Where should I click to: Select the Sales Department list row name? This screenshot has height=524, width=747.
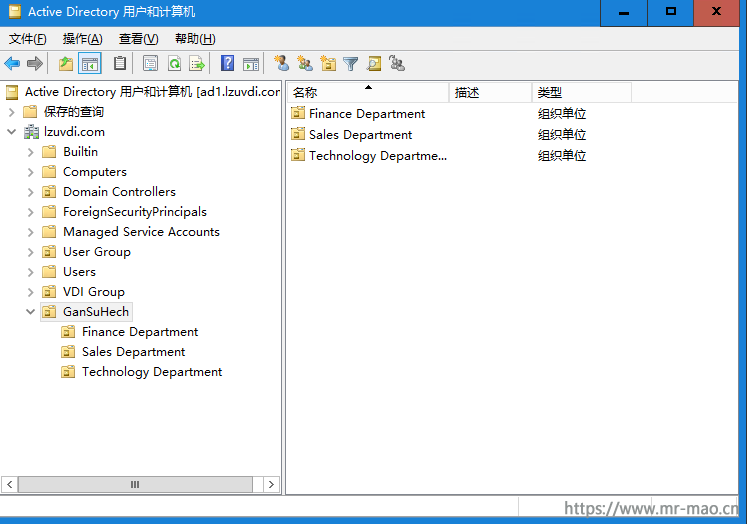(360, 135)
